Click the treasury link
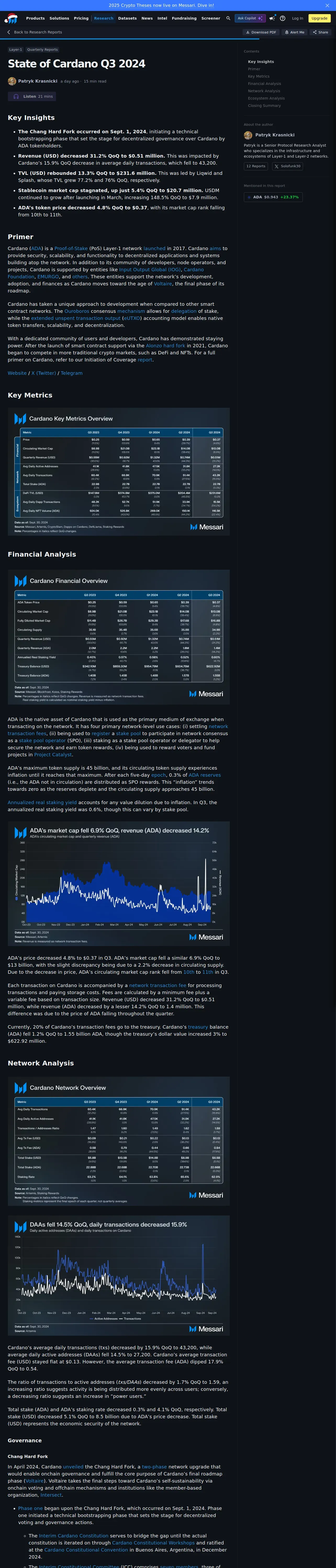This screenshot has height=1568, width=336. [198, 1026]
